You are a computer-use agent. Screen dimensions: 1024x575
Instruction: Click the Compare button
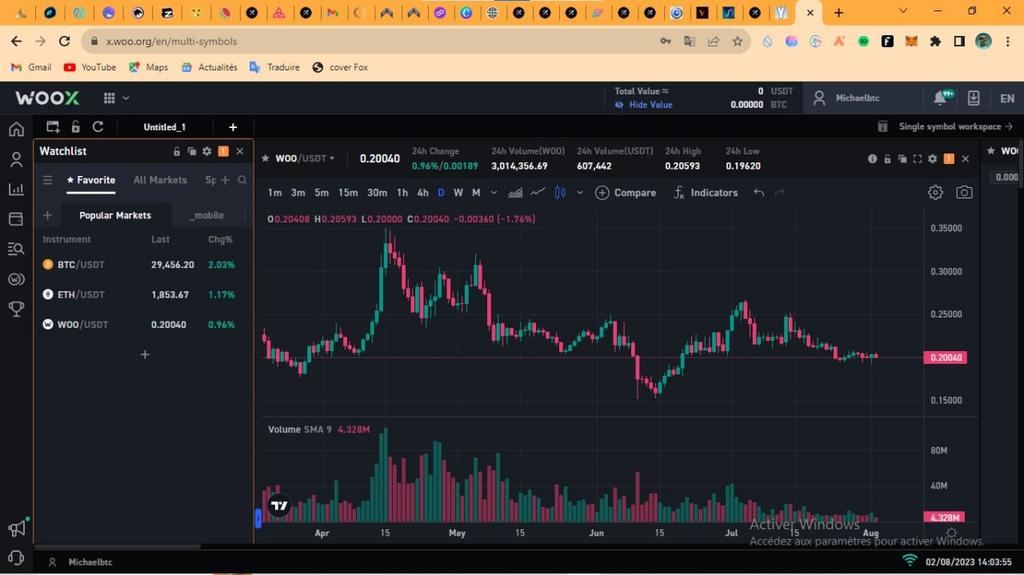pyautogui.click(x=625, y=192)
